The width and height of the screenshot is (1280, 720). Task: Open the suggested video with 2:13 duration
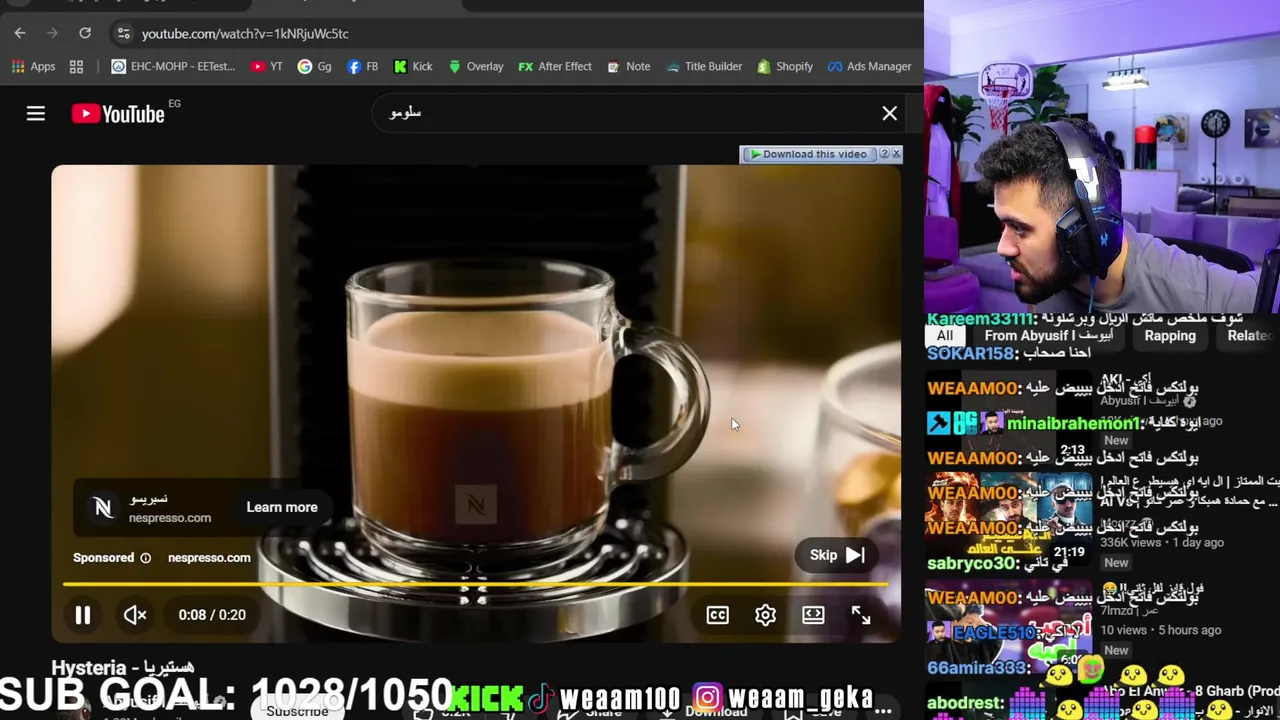[x=1009, y=417]
